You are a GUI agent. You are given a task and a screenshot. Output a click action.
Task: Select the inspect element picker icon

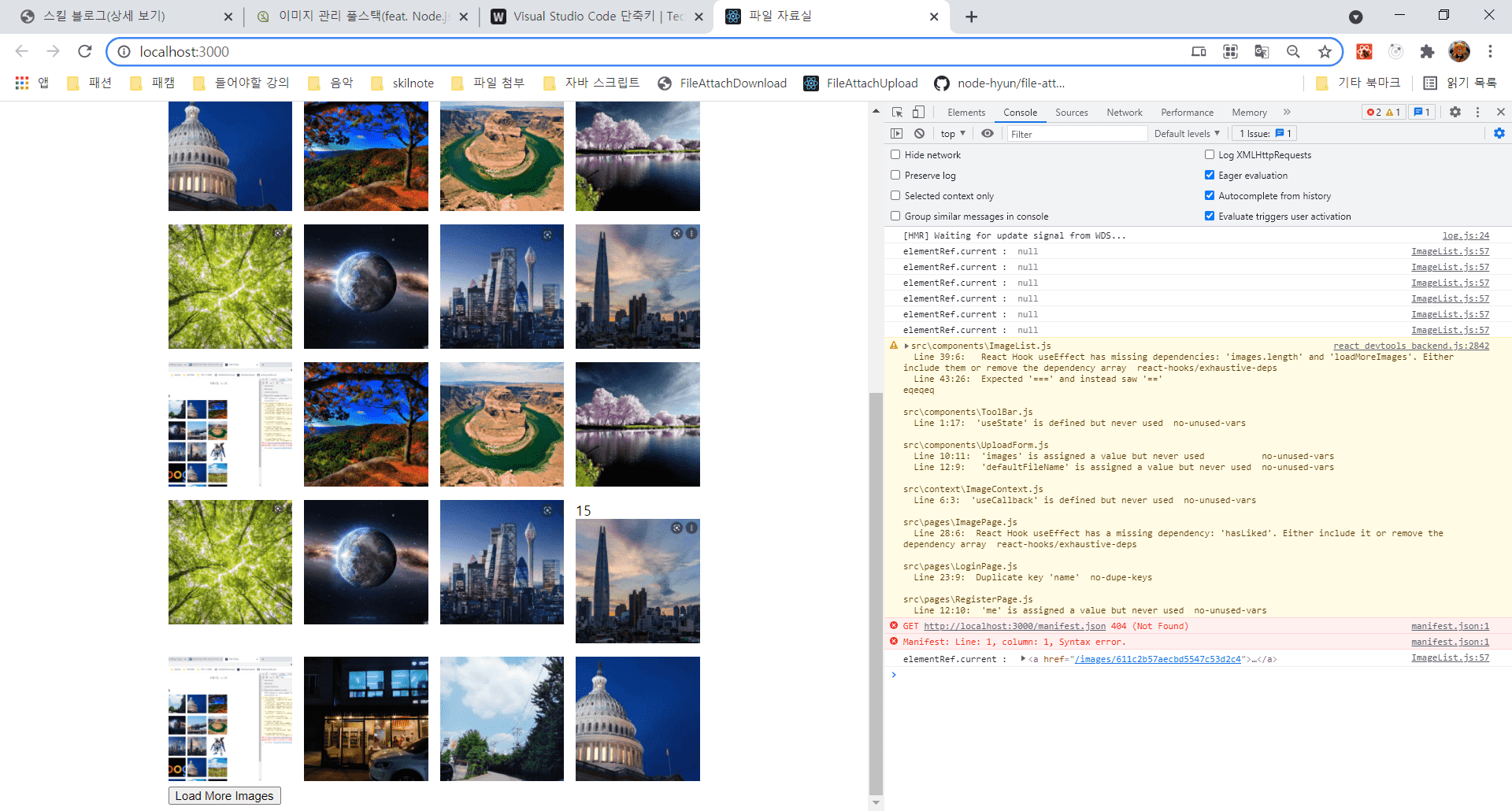(x=897, y=112)
